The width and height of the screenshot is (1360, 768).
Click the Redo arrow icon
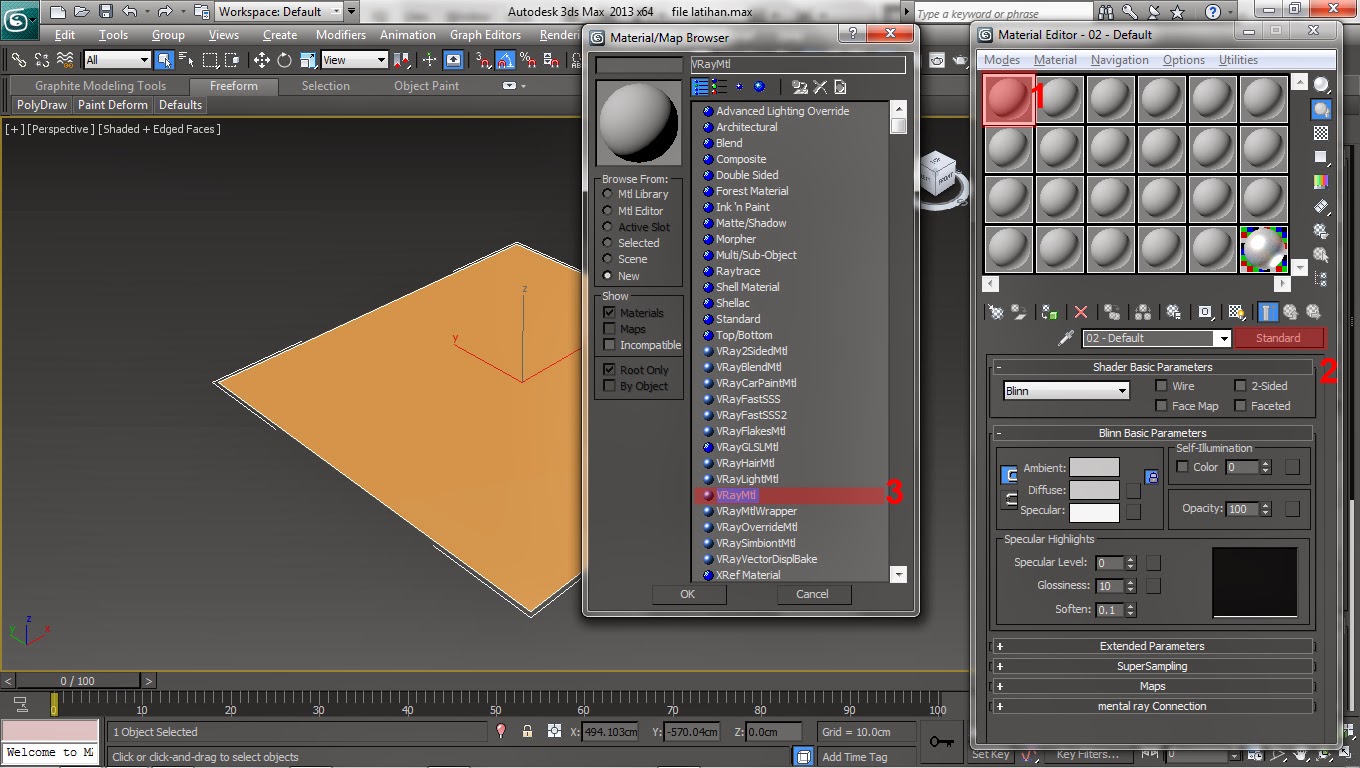click(x=165, y=12)
